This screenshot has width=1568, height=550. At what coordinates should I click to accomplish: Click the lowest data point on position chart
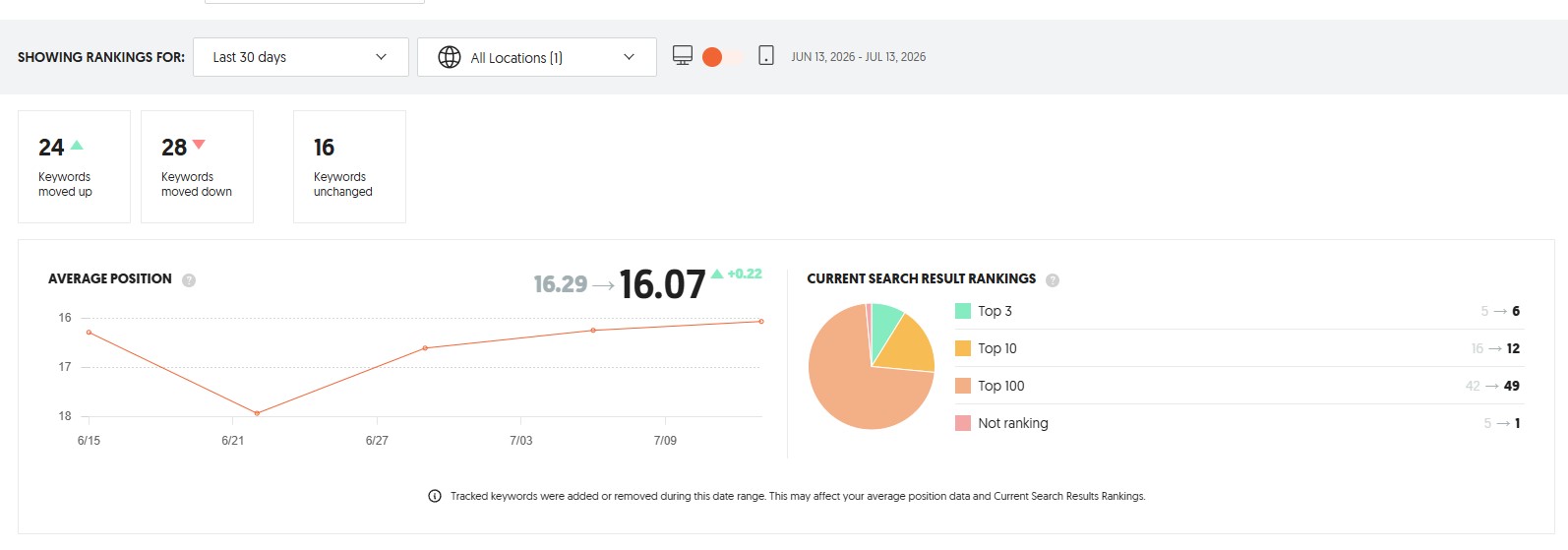click(x=257, y=413)
